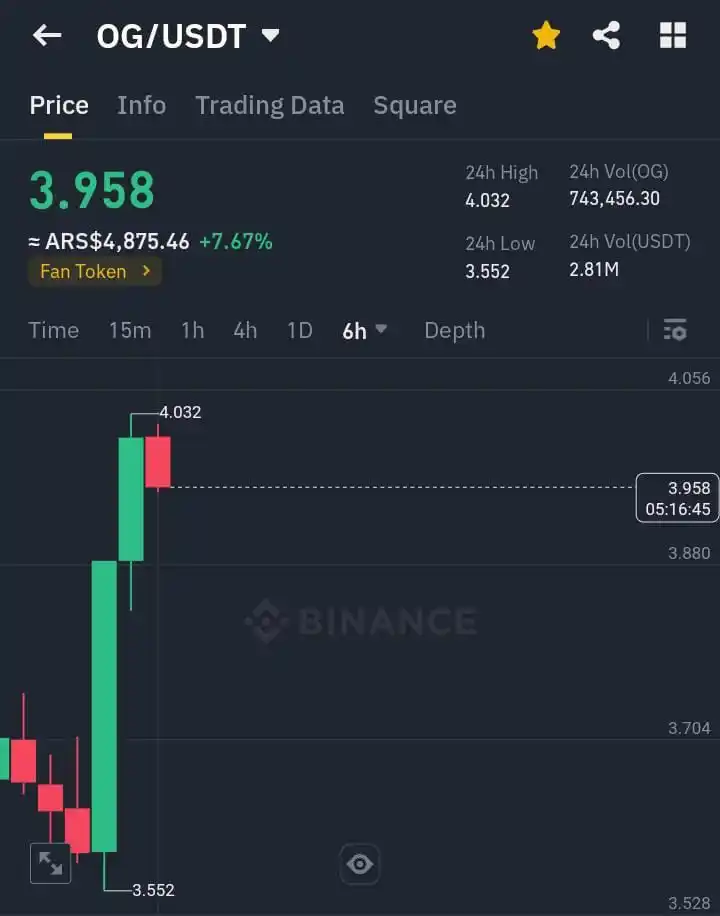Viewport: 720px width, 916px height.
Task: Open the Fan Token tag chevron
Action: (147, 270)
